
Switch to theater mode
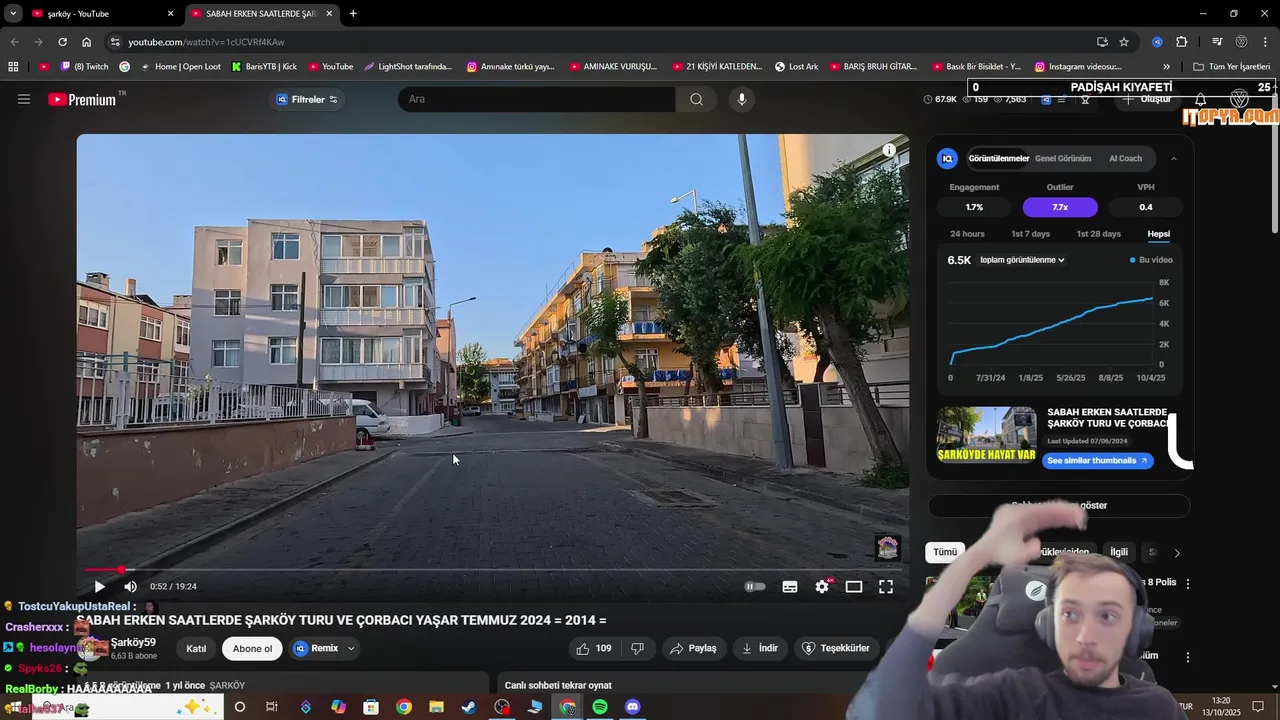(854, 587)
